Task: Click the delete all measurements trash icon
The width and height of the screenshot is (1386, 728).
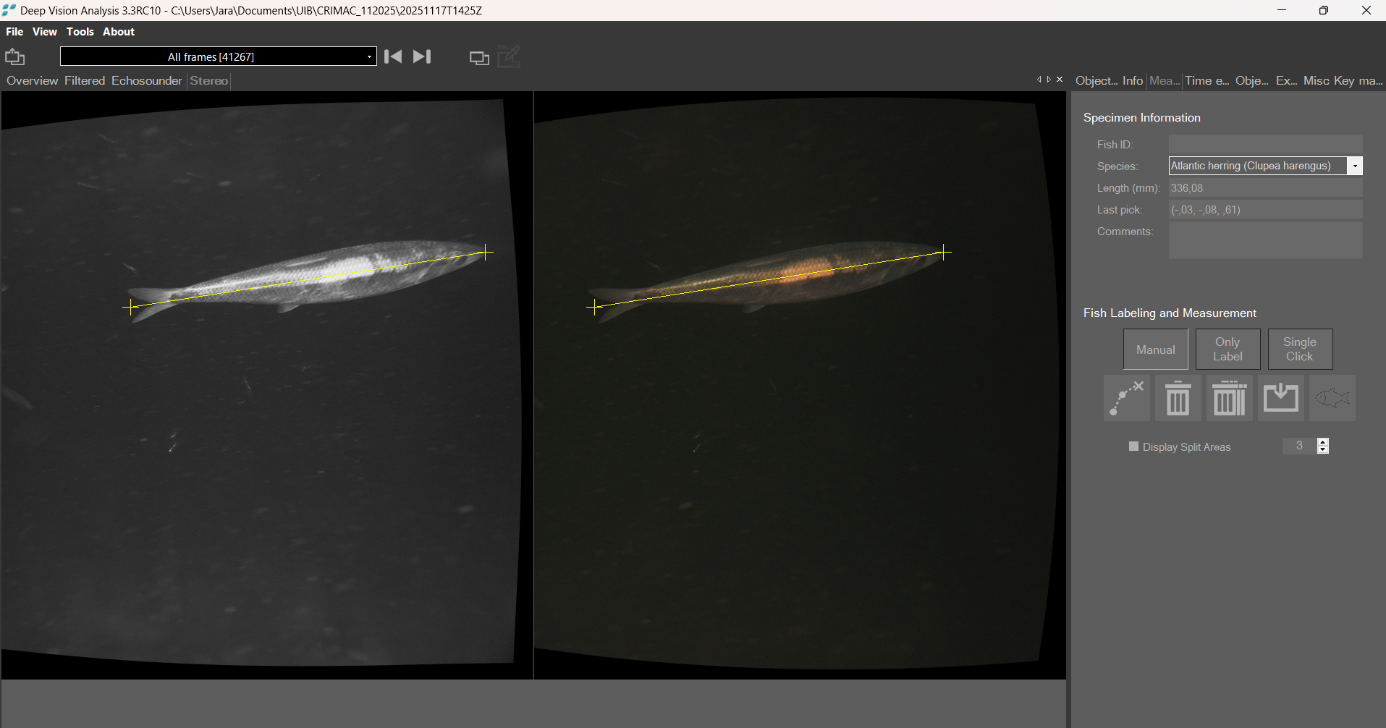Action: tap(1229, 398)
